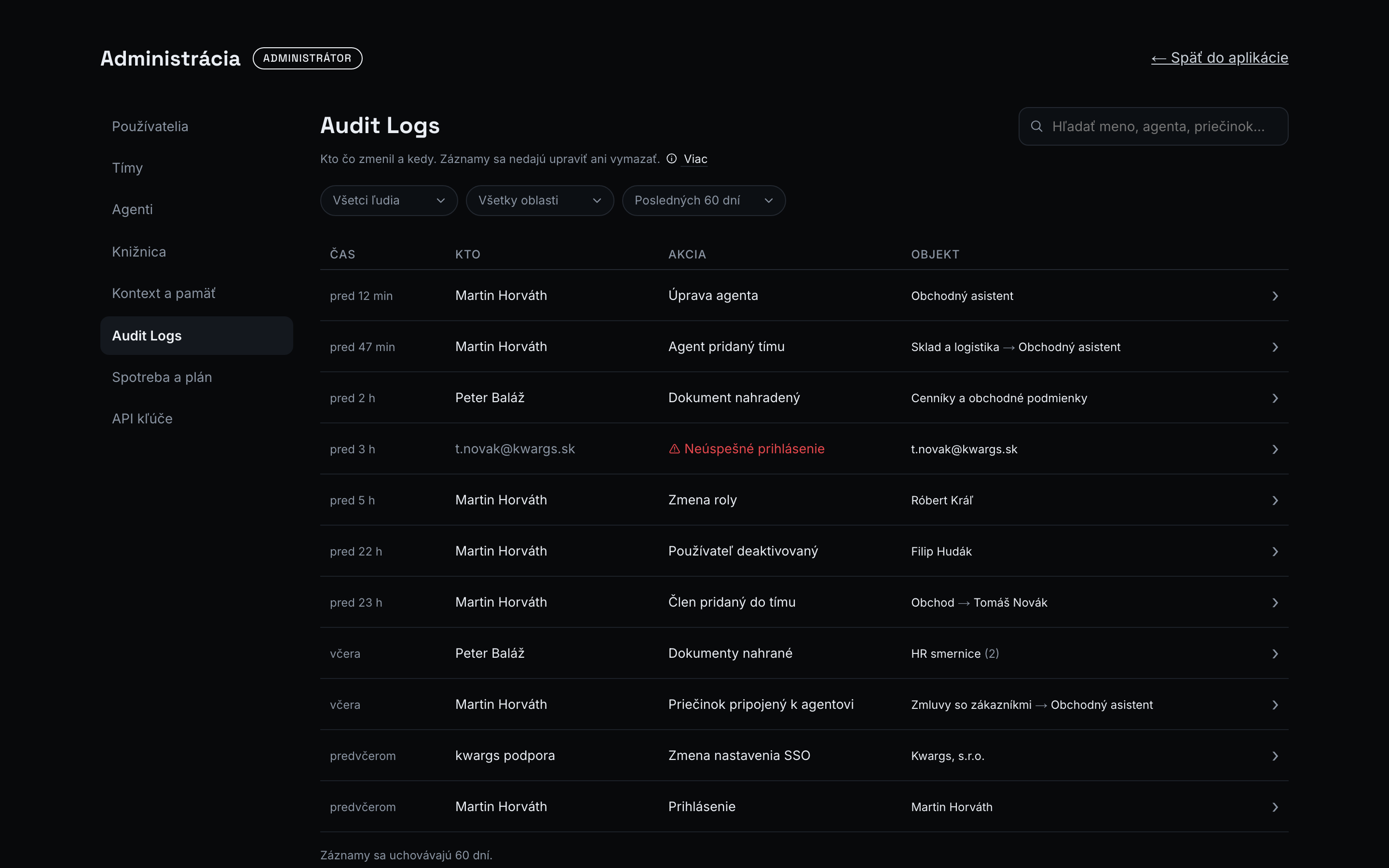
Task: Click the ČAS column header
Action: tap(342, 254)
